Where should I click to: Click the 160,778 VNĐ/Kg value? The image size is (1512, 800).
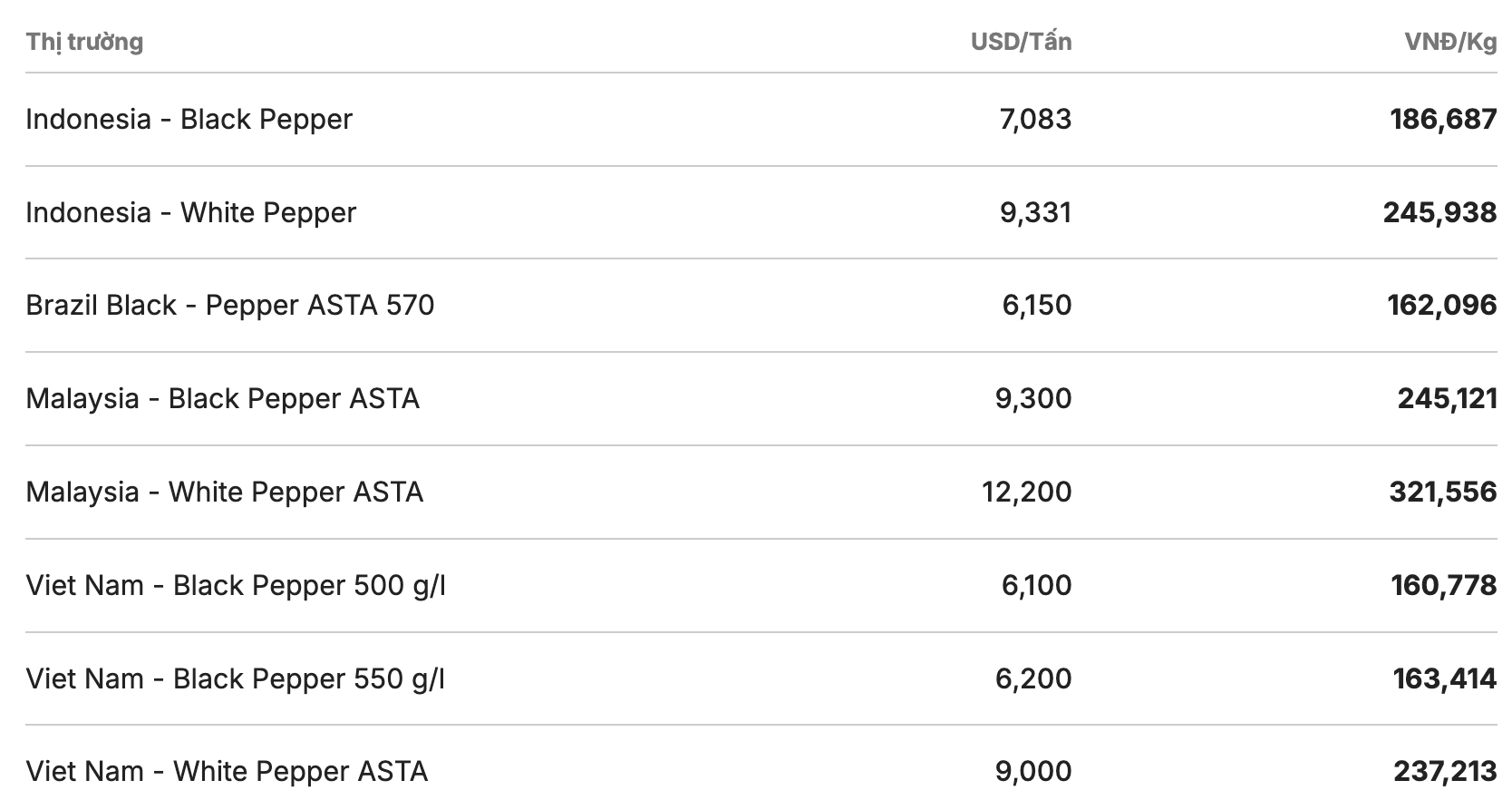coord(1443,585)
